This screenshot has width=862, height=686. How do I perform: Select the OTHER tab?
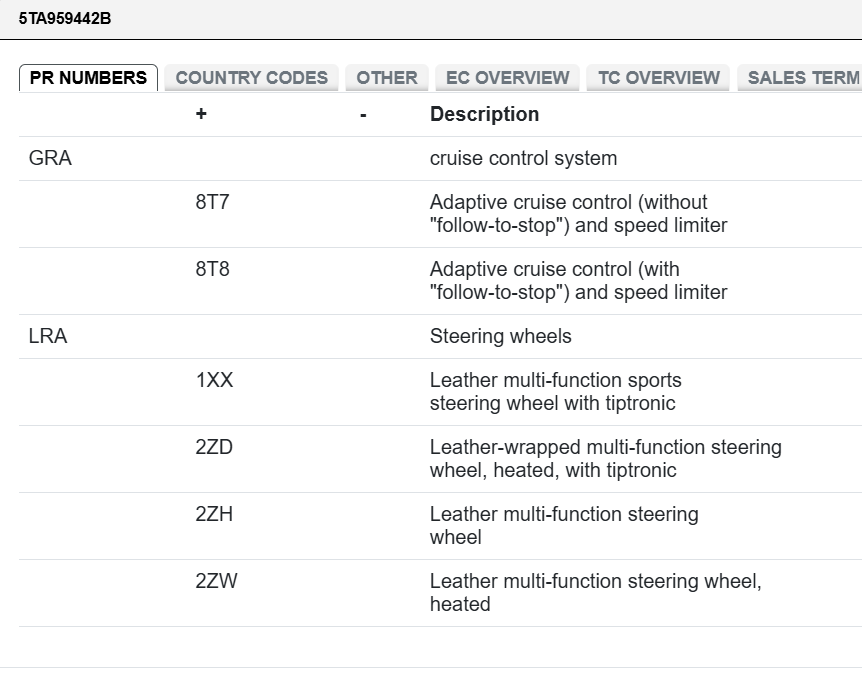point(386,78)
